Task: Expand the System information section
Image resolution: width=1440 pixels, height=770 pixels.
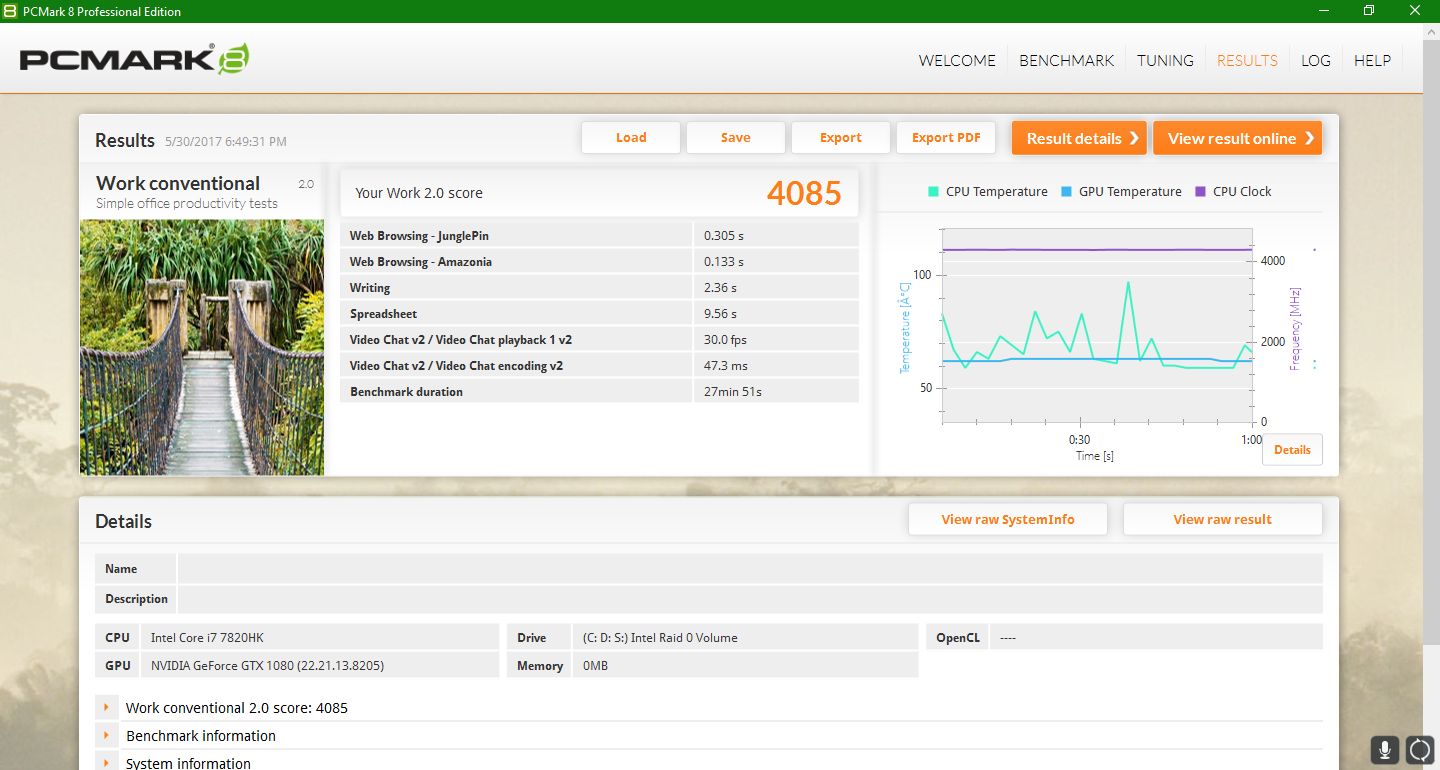Action: click(105, 762)
